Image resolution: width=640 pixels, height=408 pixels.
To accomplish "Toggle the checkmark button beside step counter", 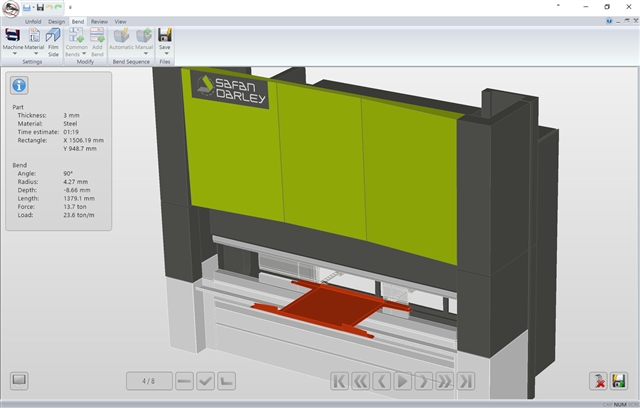I will pos(205,381).
